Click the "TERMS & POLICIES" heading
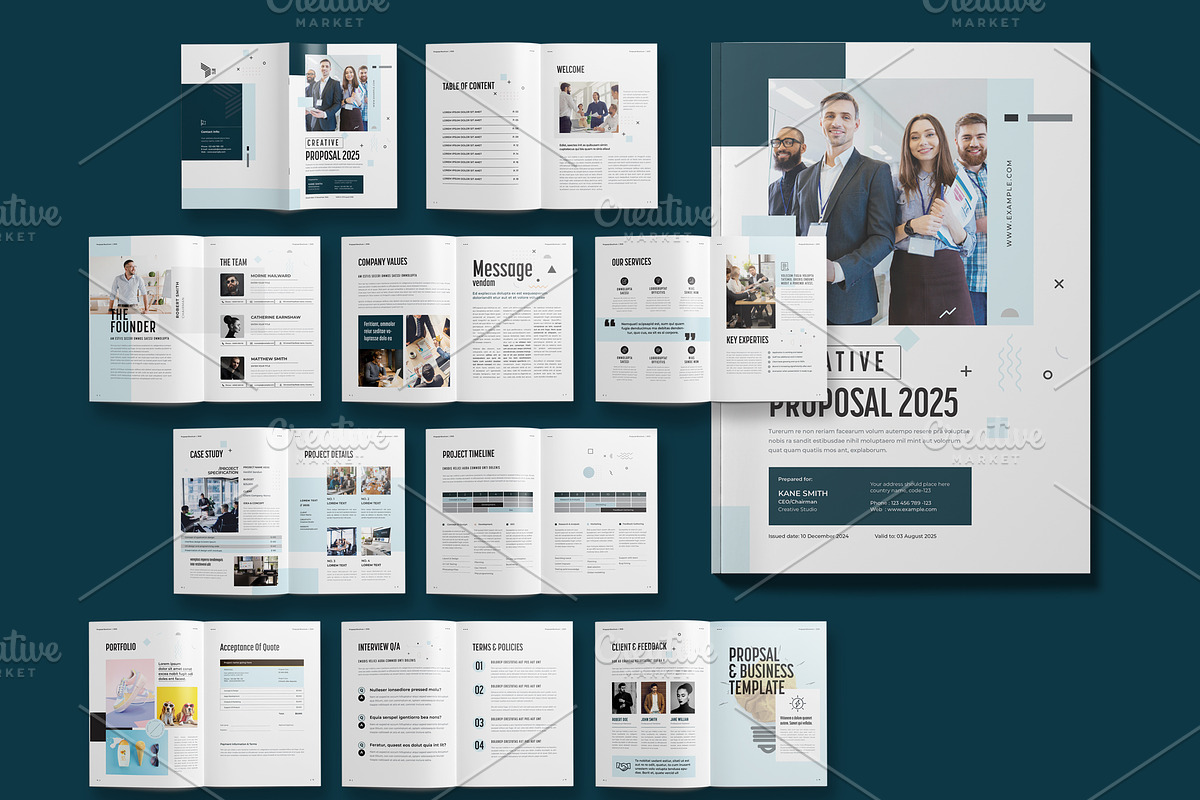 point(498,647)
